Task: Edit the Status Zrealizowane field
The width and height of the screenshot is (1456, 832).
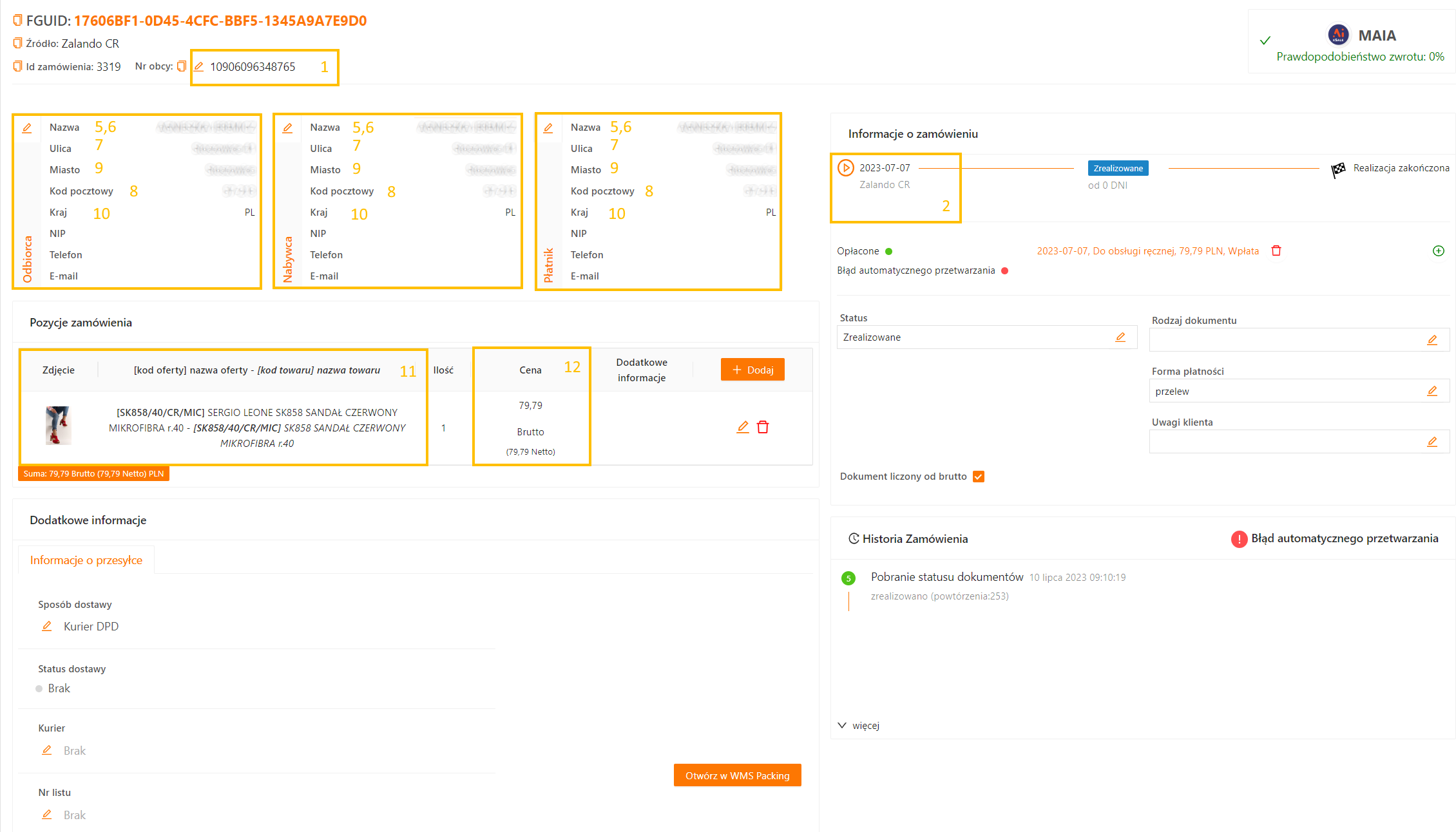Action: coord(1120,337)
